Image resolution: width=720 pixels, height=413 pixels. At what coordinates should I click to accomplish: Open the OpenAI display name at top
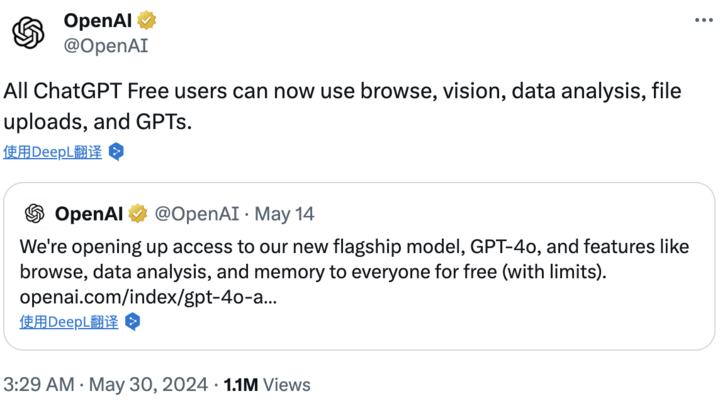98,20
